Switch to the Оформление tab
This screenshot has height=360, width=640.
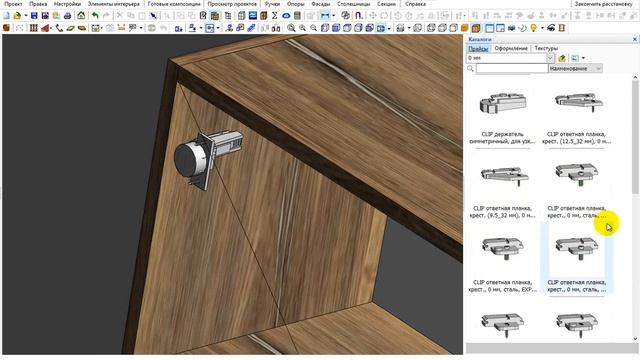(x=511, y=48)
